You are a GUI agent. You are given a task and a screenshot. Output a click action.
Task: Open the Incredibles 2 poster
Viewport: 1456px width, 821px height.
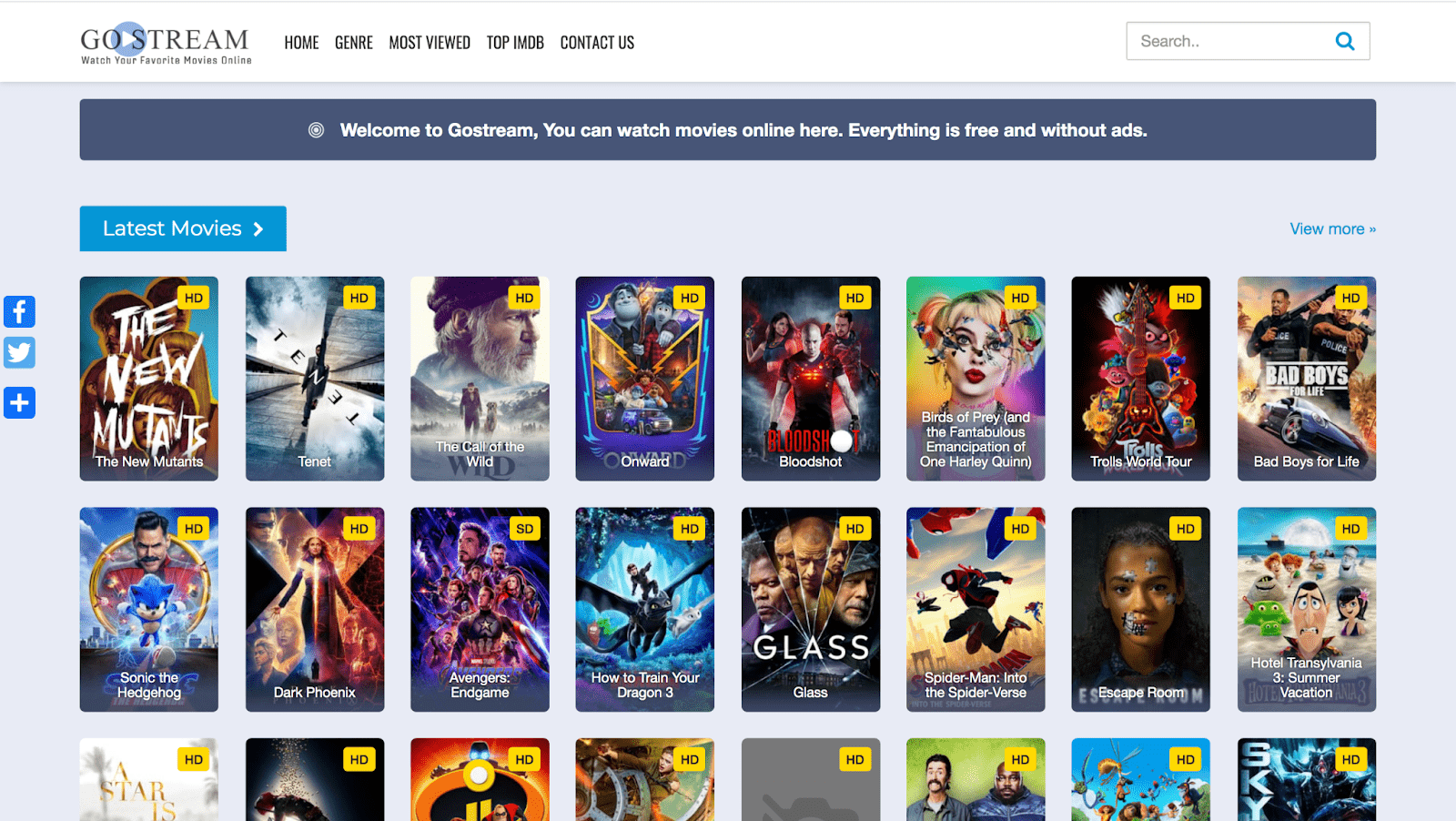click(x=480, y=780)
